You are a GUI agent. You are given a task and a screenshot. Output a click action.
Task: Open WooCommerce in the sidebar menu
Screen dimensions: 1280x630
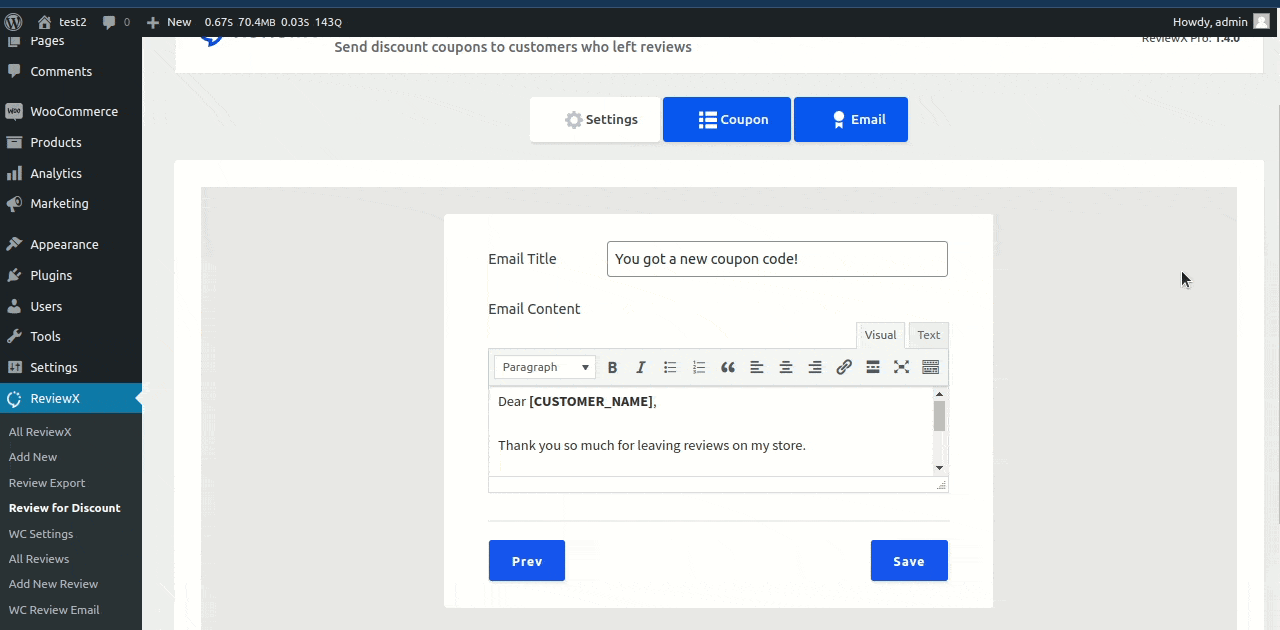(x=73, y=111)
